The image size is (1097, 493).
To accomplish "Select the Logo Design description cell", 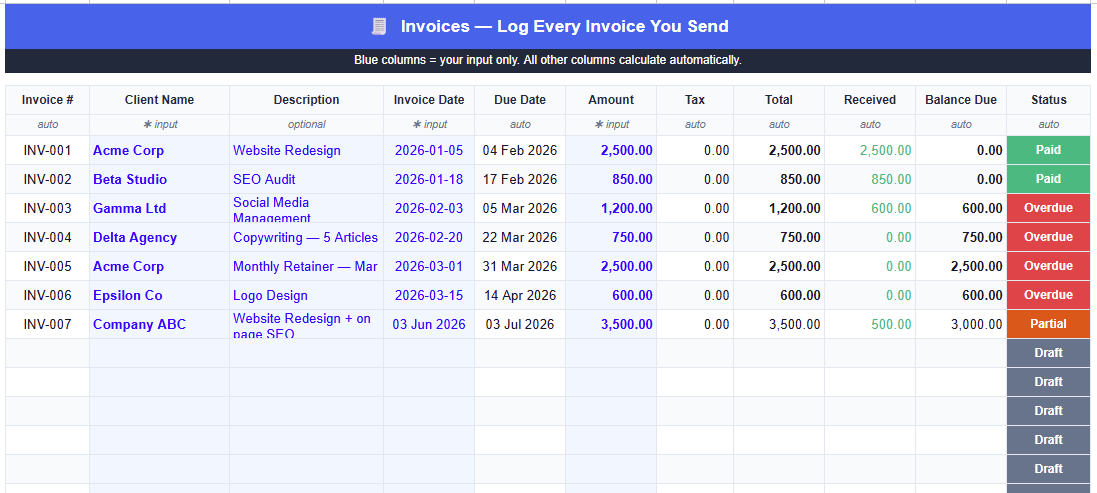I will pyautogui.click(x=306, y=296).
